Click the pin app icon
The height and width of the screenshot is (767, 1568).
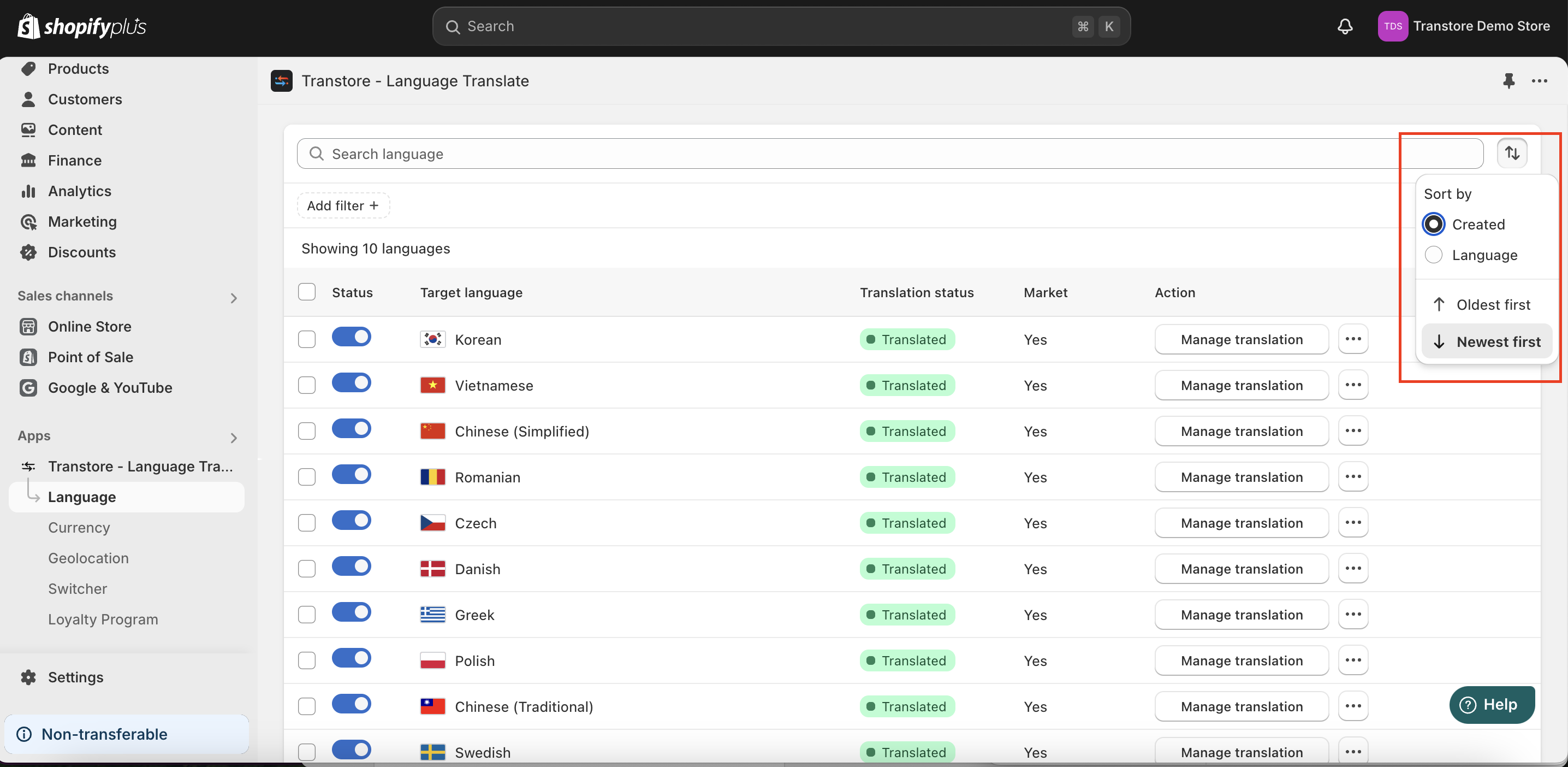(1508, 80)
